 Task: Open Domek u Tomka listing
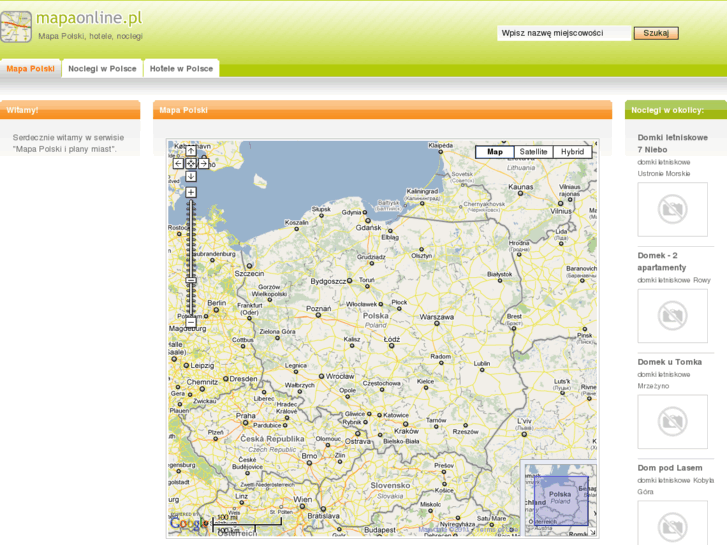(x=670, y=362)
